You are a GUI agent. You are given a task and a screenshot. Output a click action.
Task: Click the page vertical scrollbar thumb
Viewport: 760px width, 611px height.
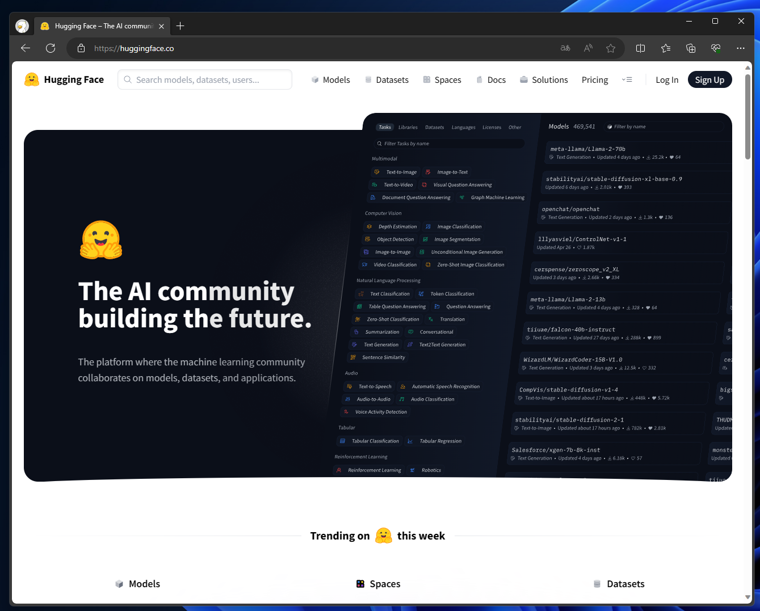[x=747, y=117]
